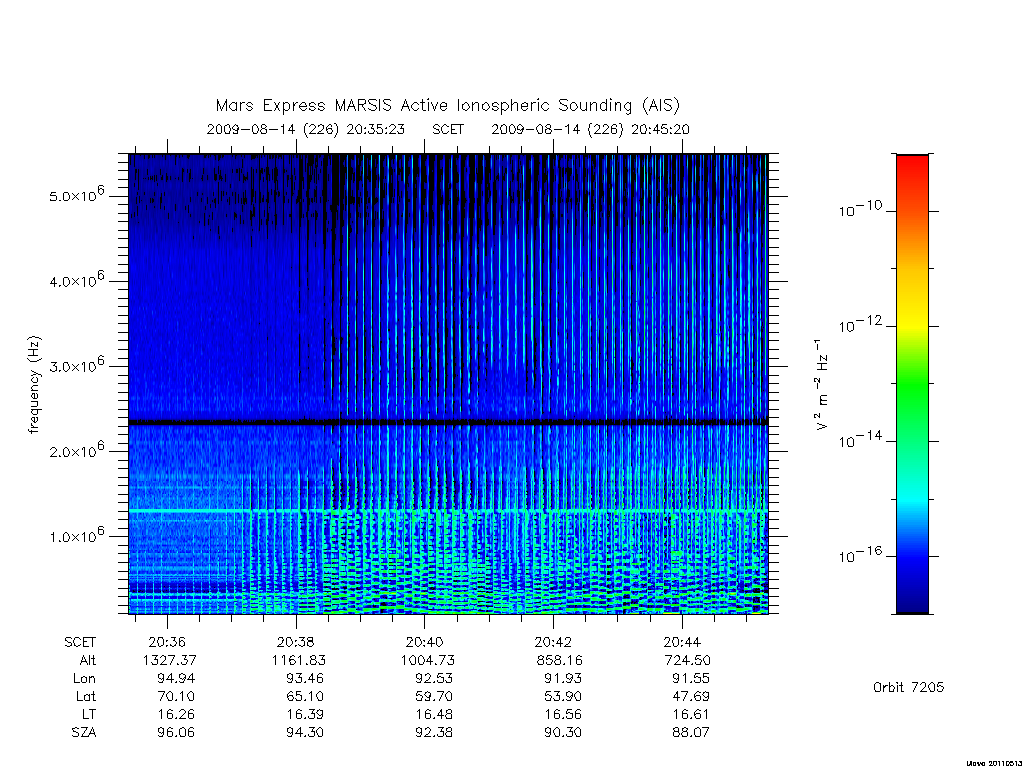Select the 20:36 SCET axis label

(x=167, y=642)
